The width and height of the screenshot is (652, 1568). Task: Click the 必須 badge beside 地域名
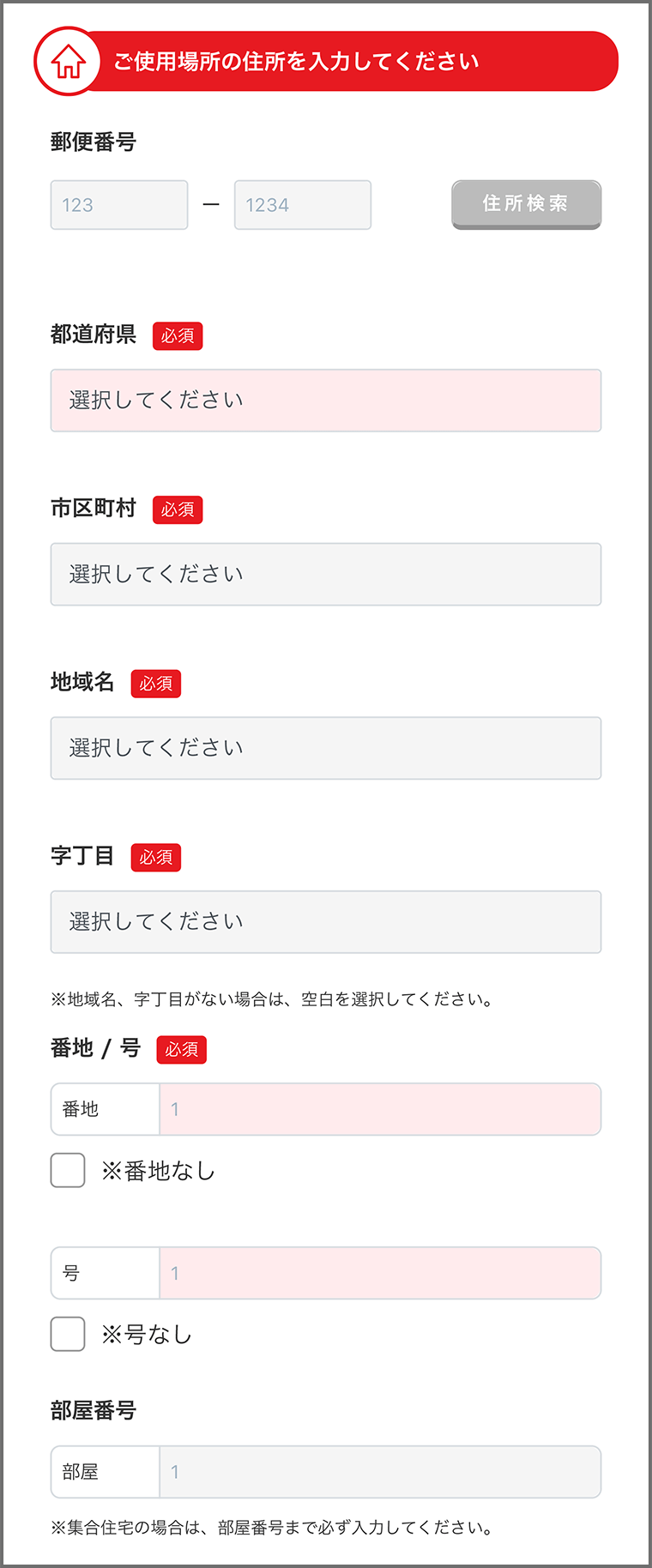coord(156,684)
